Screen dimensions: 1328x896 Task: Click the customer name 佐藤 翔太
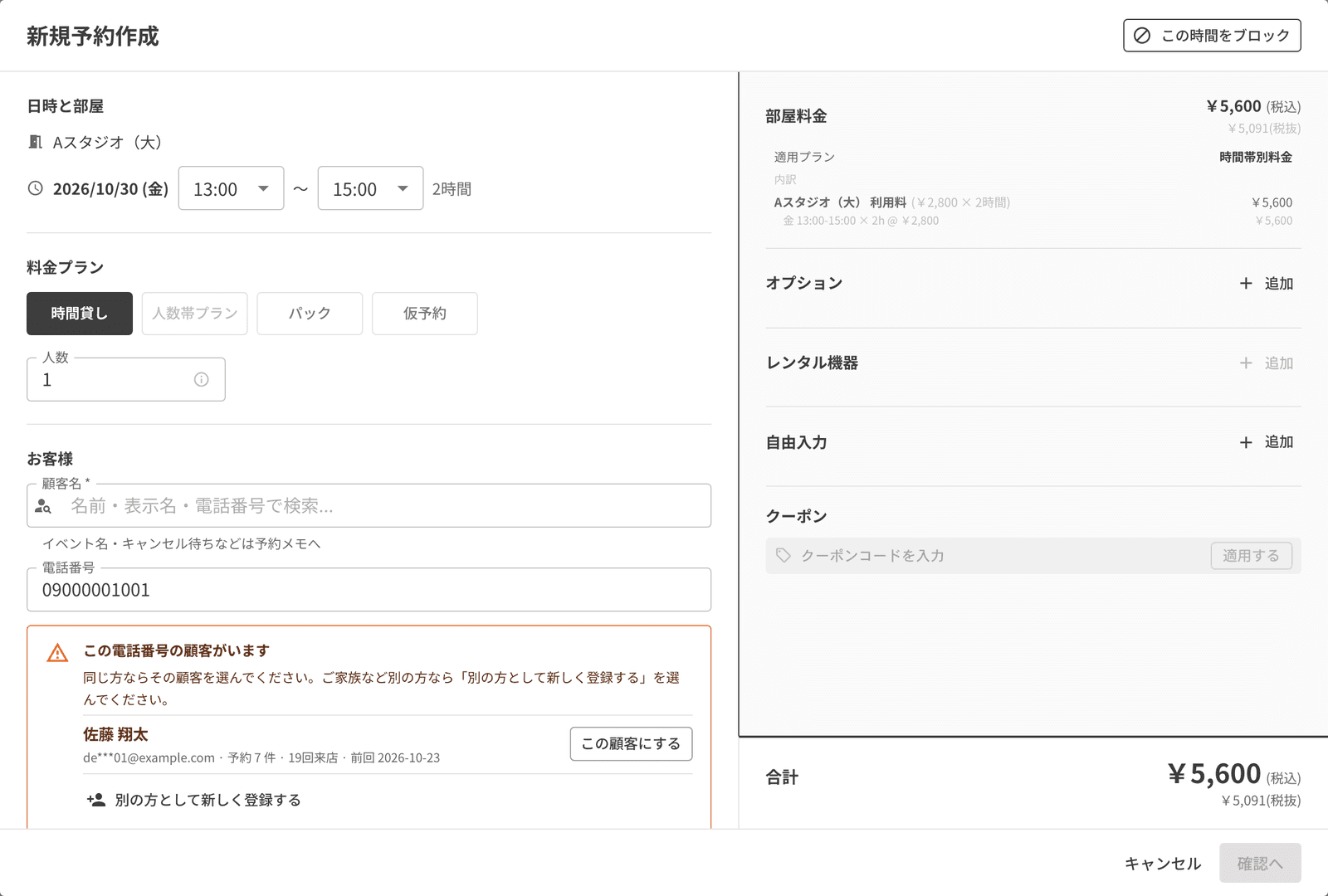click(115, 735)
